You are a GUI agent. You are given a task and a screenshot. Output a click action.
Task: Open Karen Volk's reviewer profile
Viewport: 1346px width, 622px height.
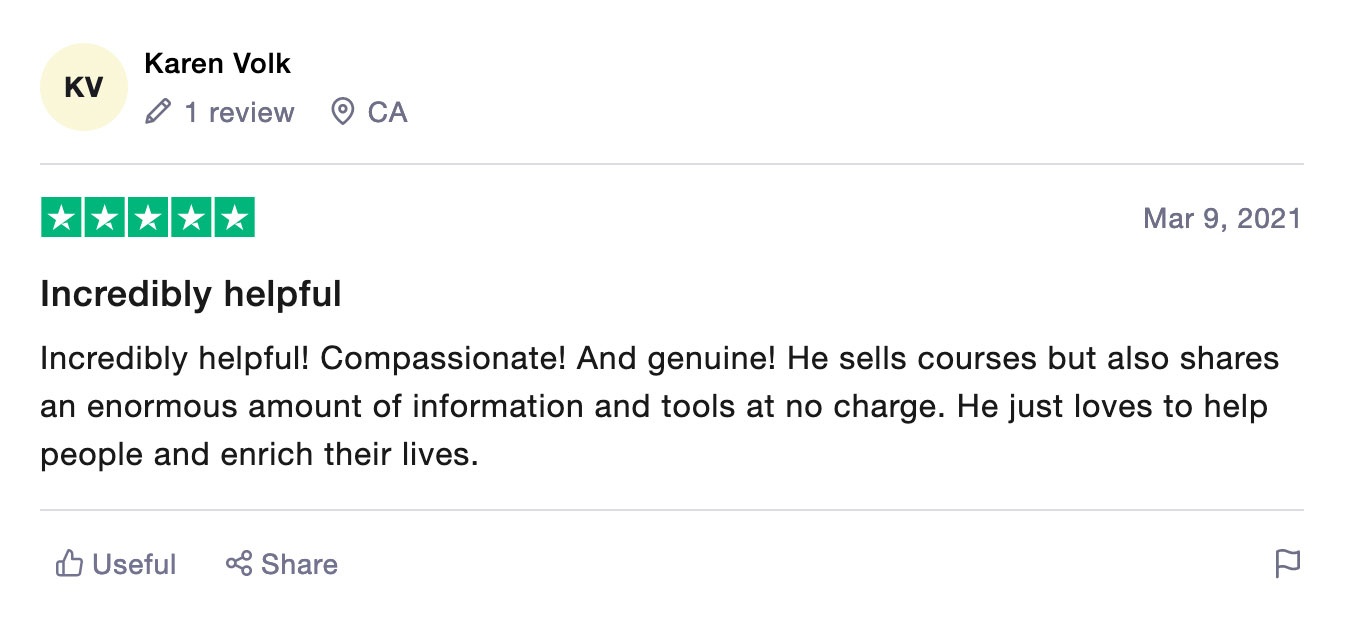tap(217, 64)
